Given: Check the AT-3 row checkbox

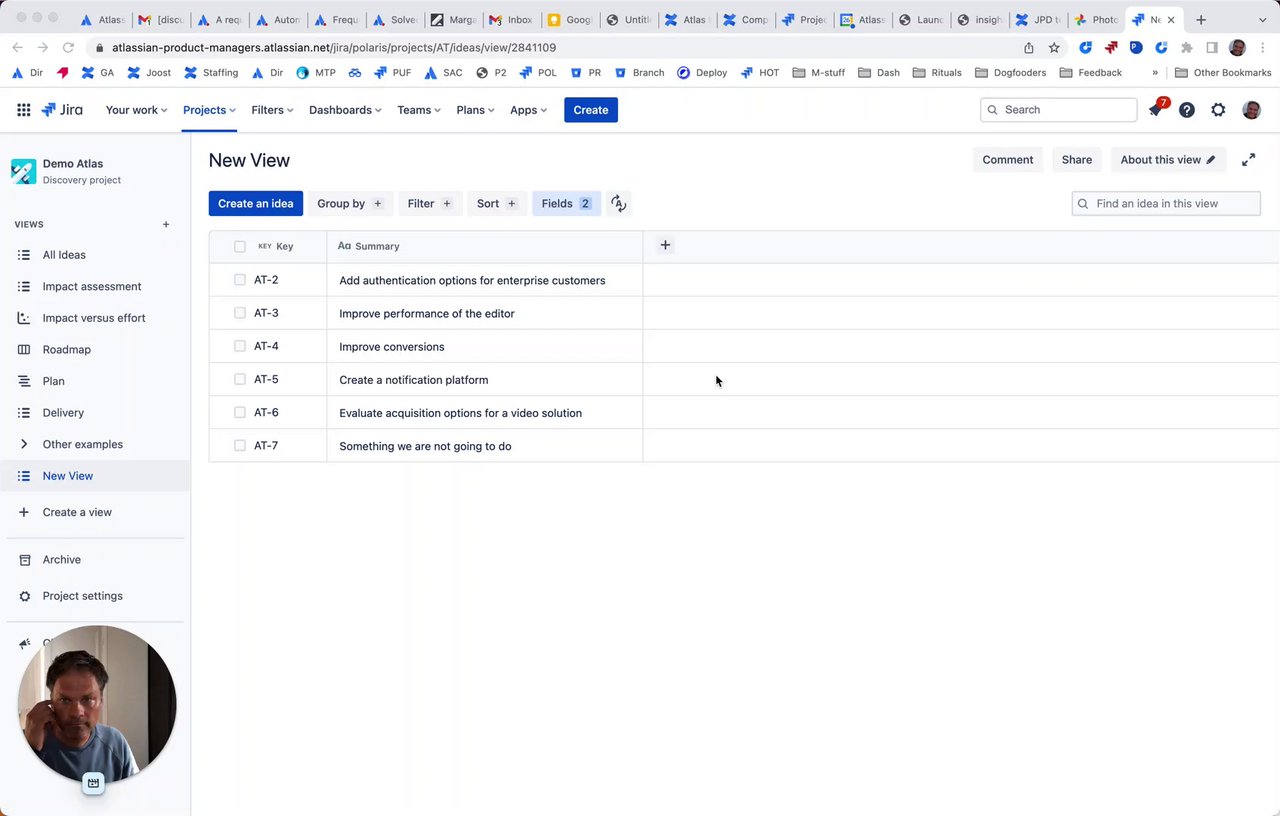Looking at the screenshot, I should click(240, 313).
